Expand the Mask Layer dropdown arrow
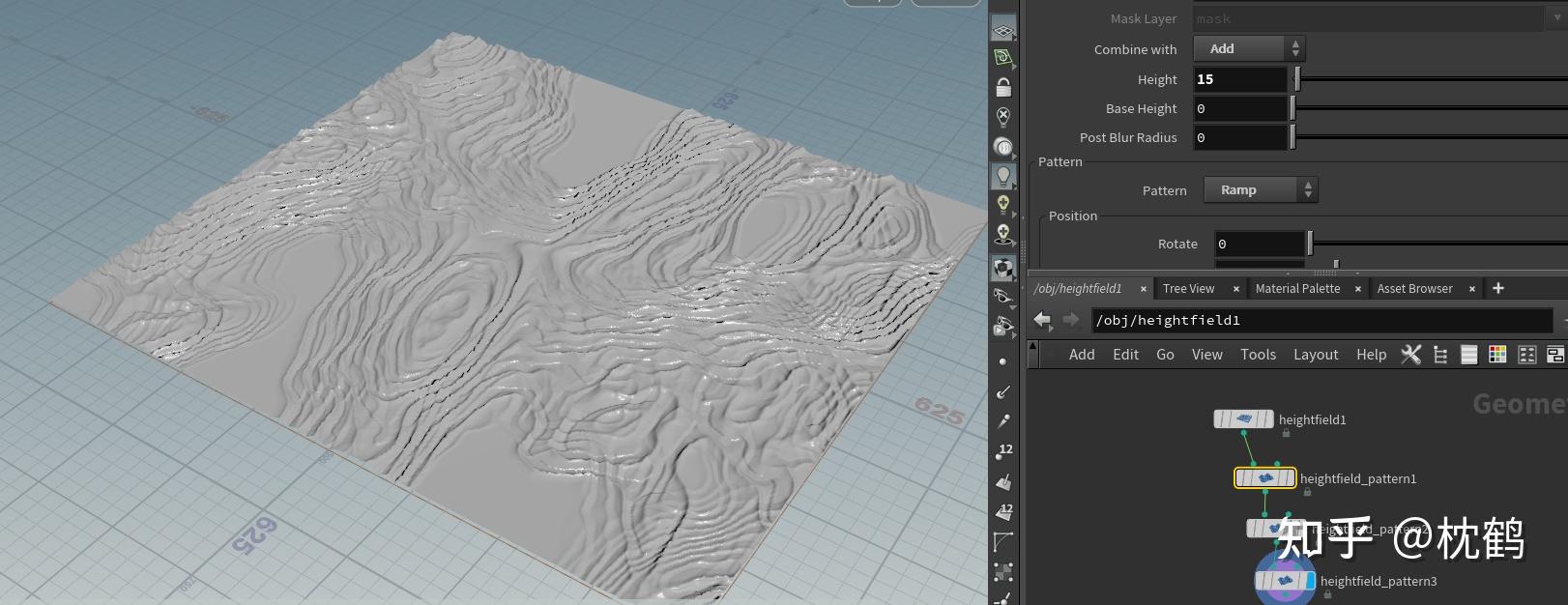This screenshot has width=1568, height=605. tap(1555, 18)
